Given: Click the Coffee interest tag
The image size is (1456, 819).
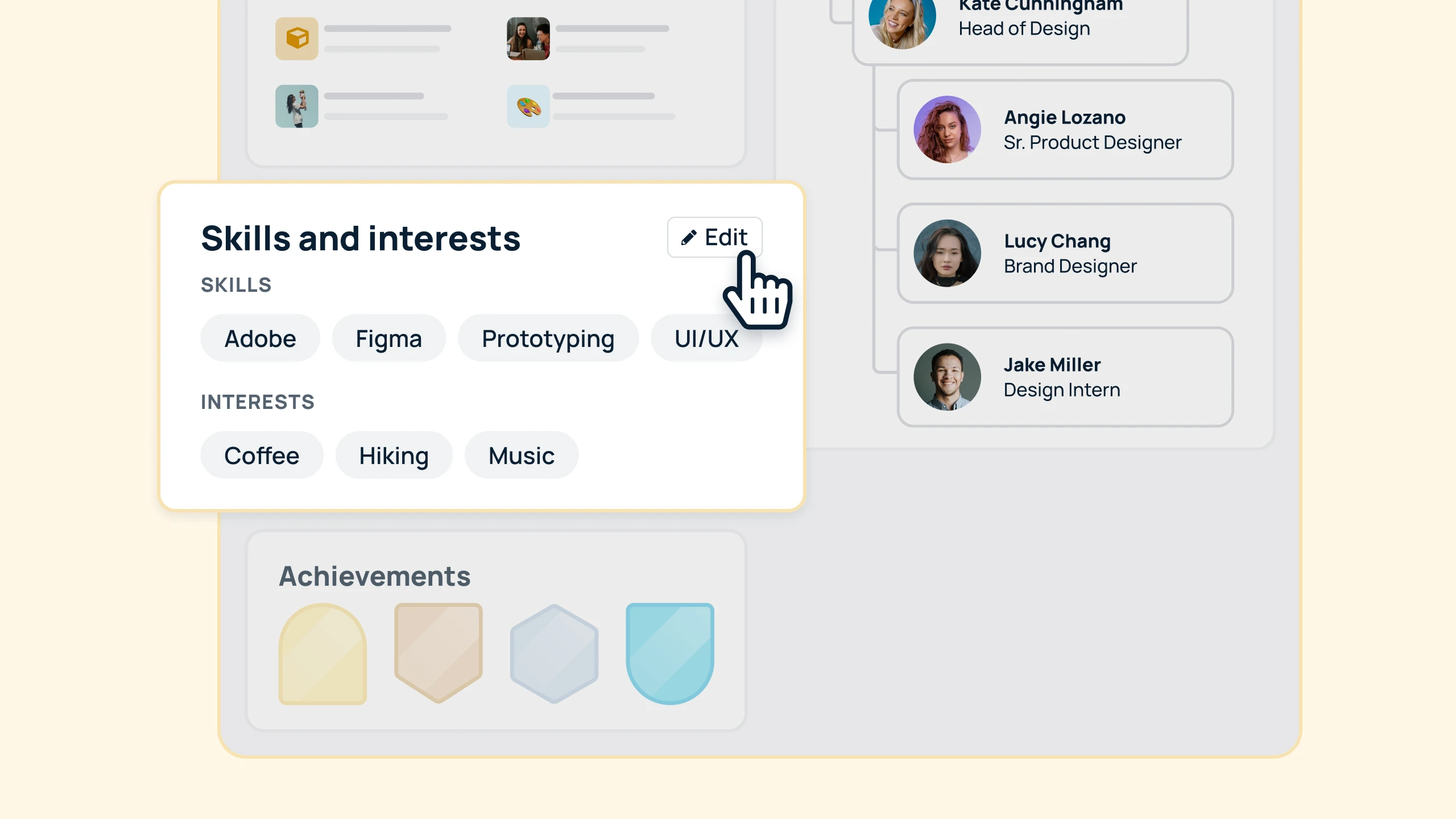Looking at the screenshot, I should pos(262,455).
